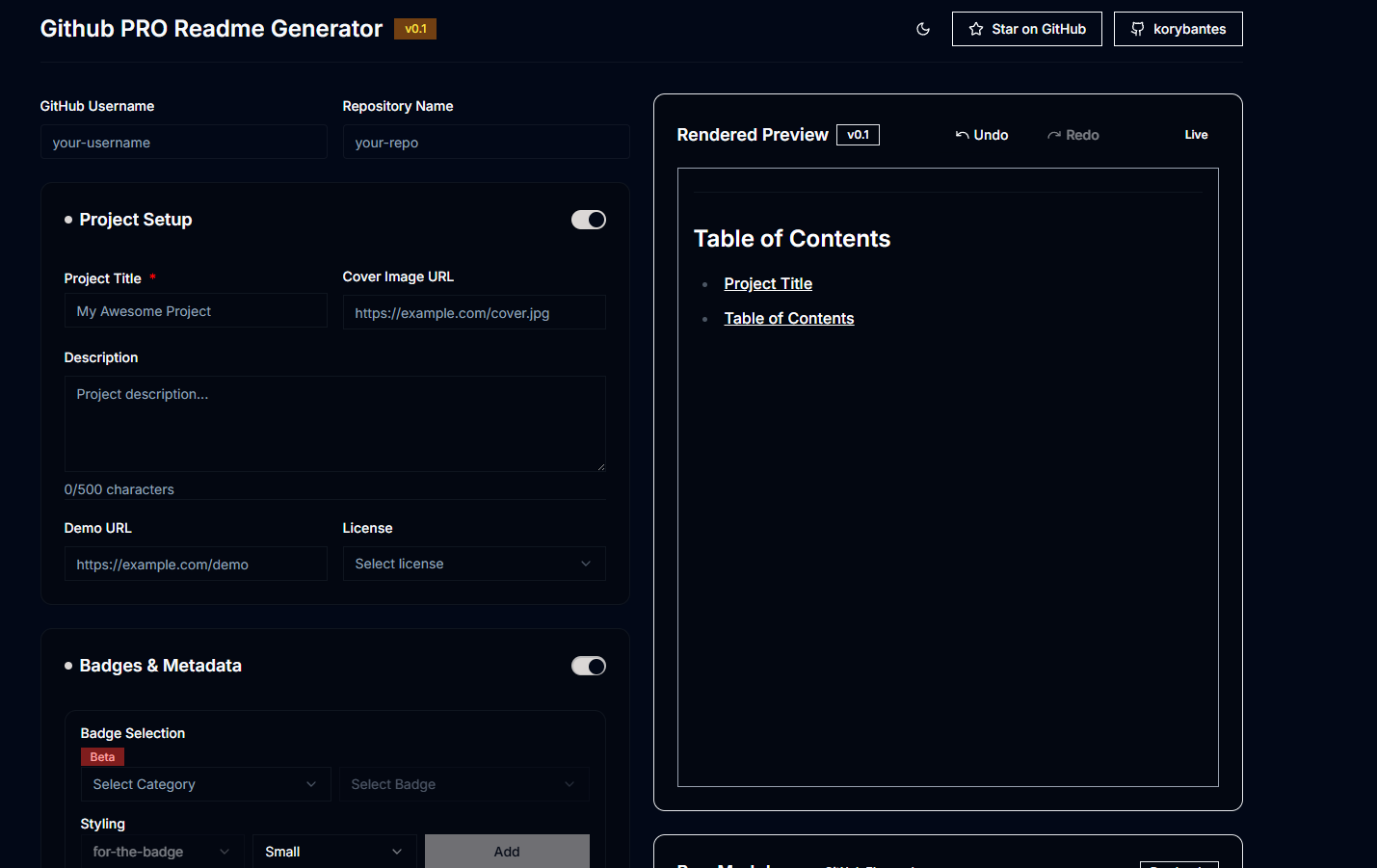Focus the GitHub Username field
Image resolution: width=1377 pixels, height=868 pixels.
pyautogui.click(x=184, y=142)
